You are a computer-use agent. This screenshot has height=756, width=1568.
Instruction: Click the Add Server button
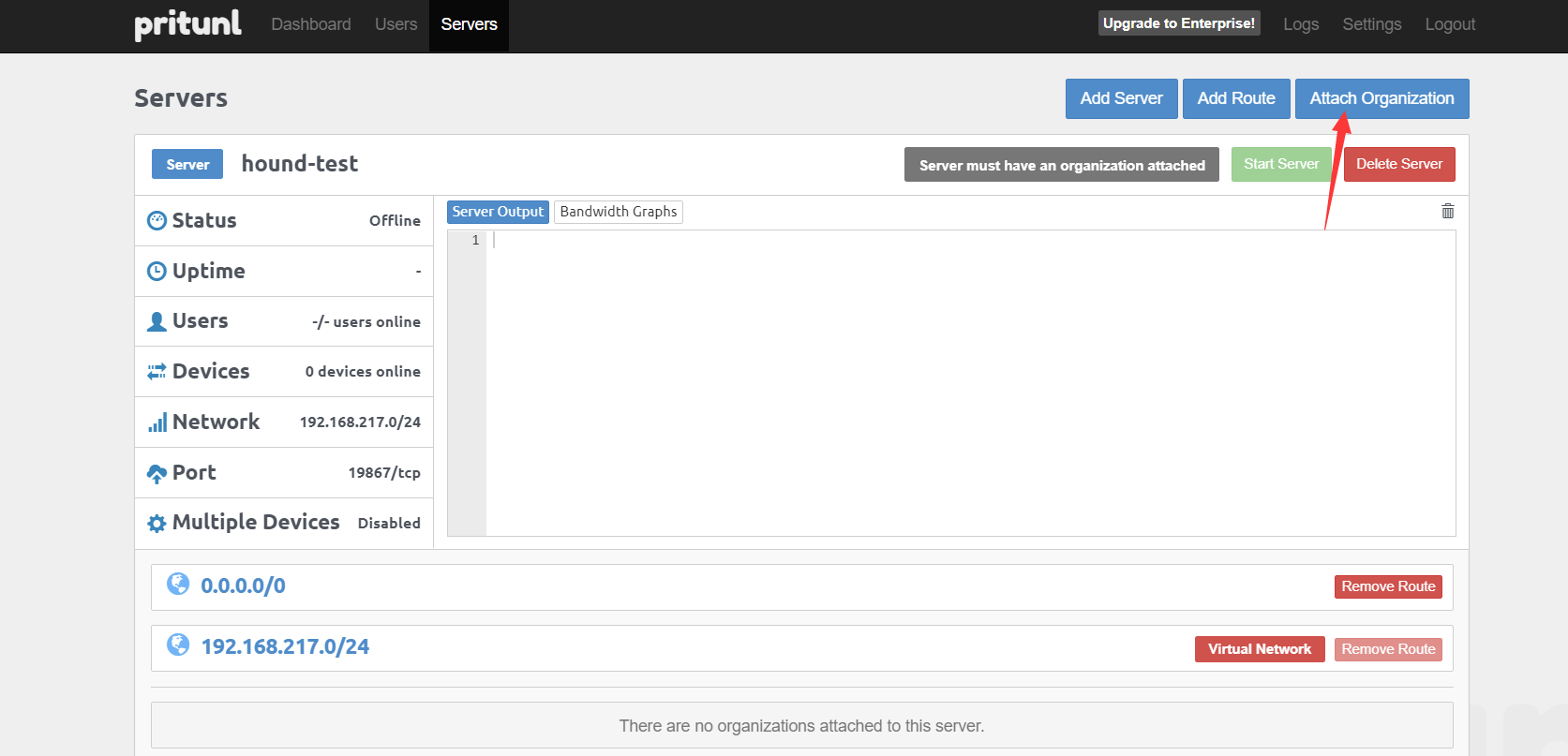point(1121,98)
